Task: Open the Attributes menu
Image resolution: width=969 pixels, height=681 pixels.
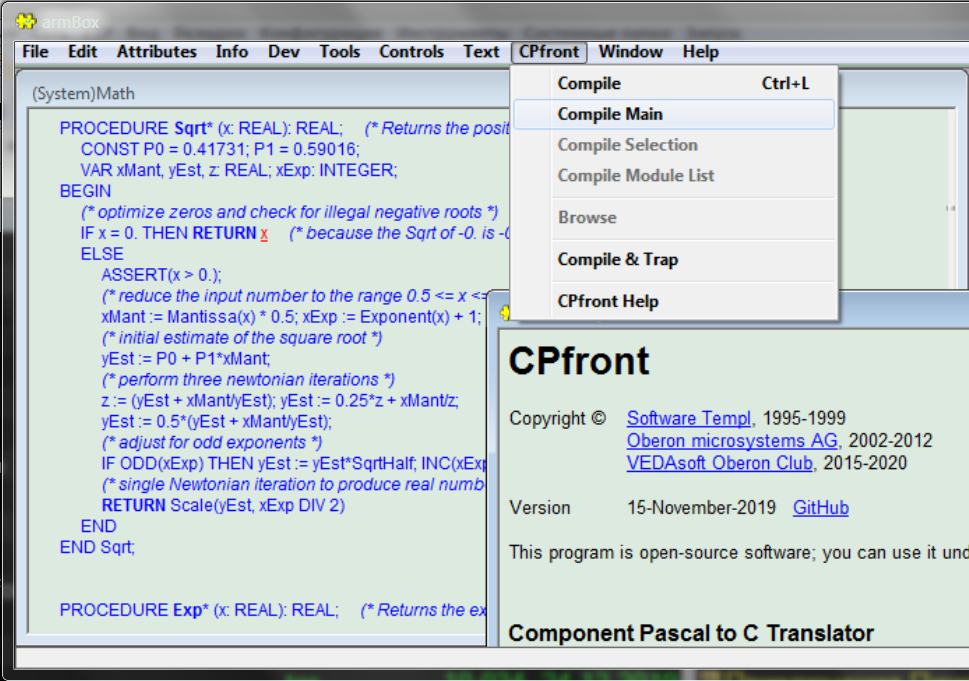Action: click(x=157, y=52)
